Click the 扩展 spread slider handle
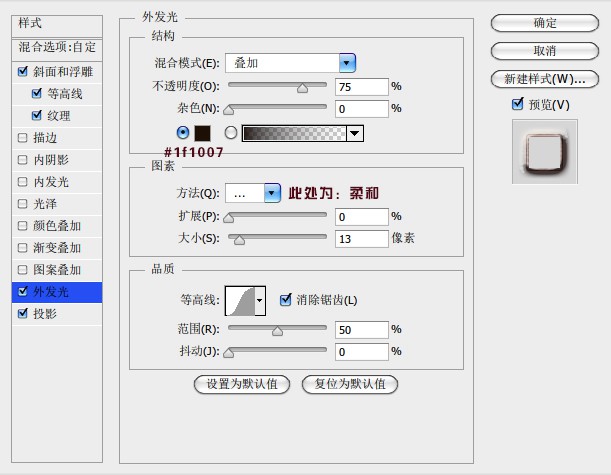 click(229, 218)
